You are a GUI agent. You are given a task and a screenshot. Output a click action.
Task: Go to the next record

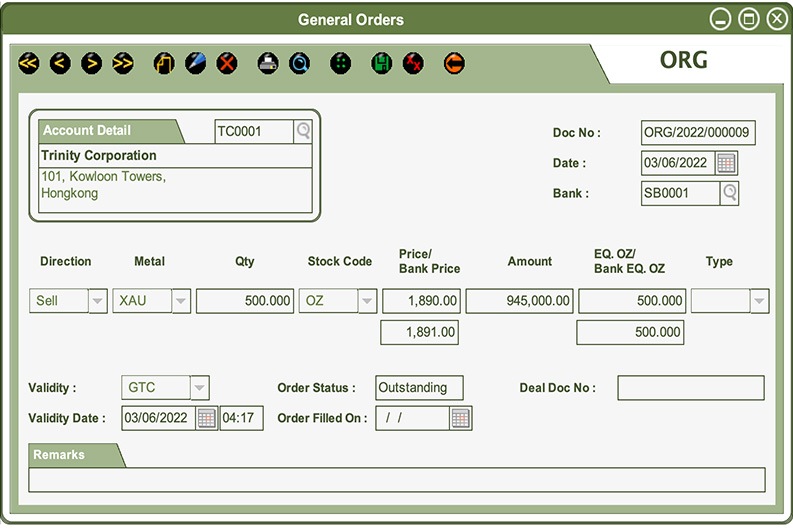tap(92, 64)
